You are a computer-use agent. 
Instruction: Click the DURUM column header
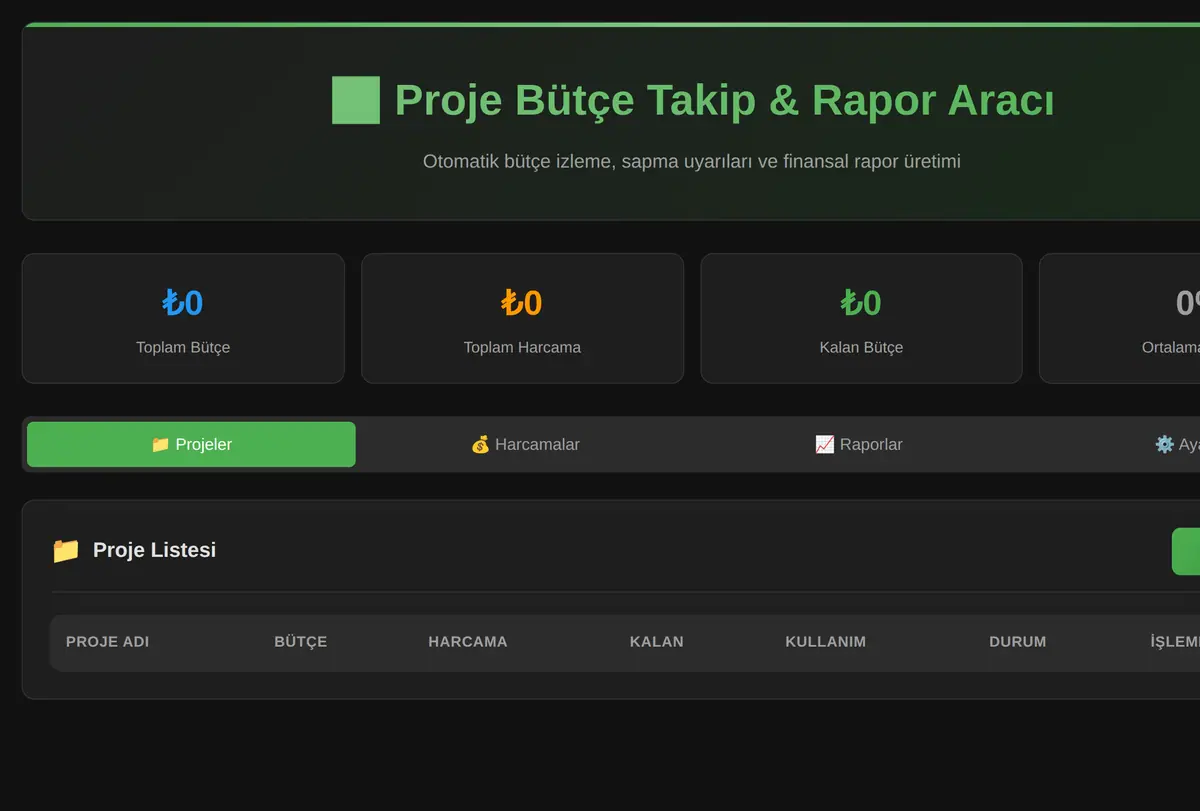(1018, 642)
